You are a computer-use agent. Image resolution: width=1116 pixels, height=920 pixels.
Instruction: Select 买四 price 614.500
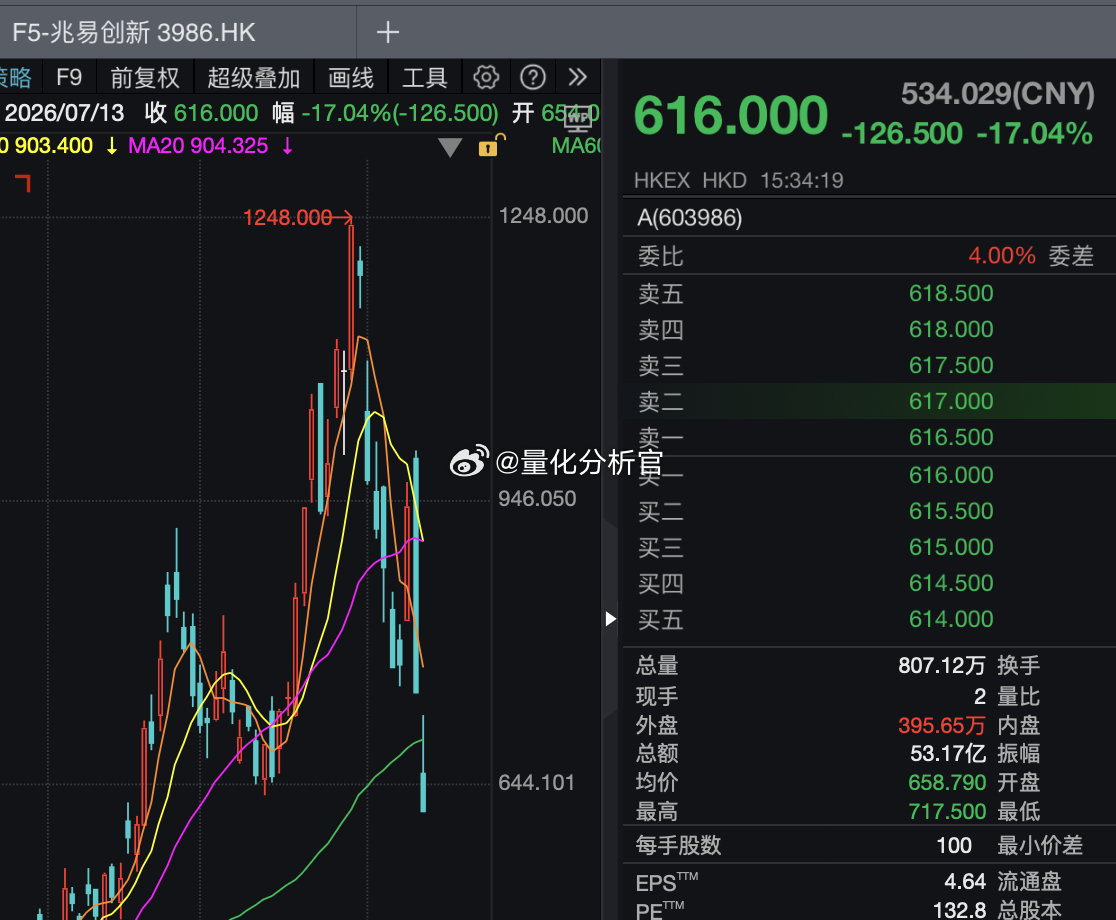click(x=950, y=583)
